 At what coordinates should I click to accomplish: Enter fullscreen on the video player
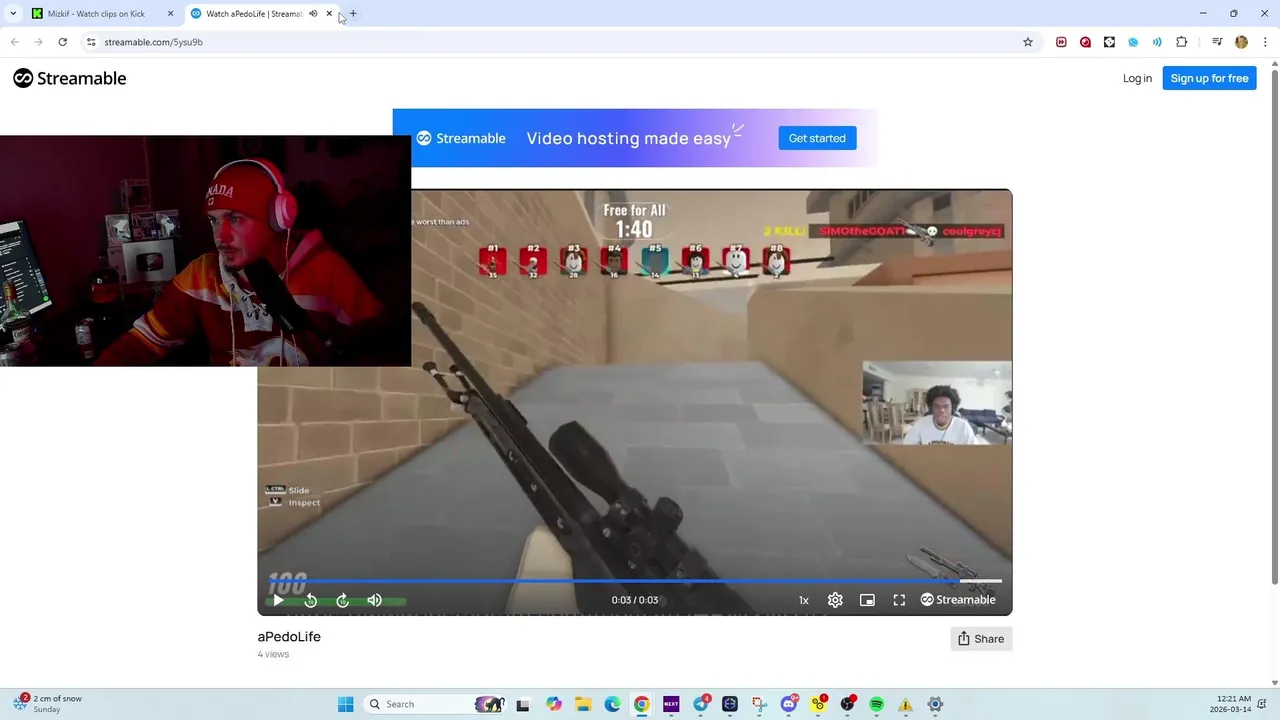point(899,600)
